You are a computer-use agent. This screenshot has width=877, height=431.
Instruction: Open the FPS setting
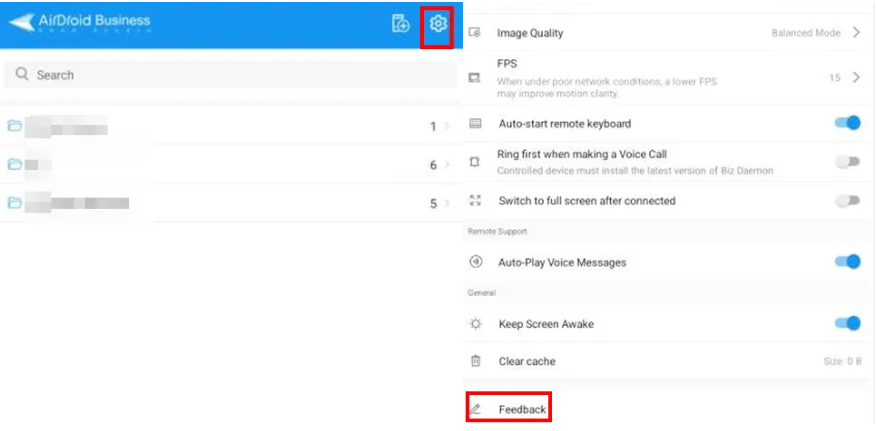pos(666,78)
